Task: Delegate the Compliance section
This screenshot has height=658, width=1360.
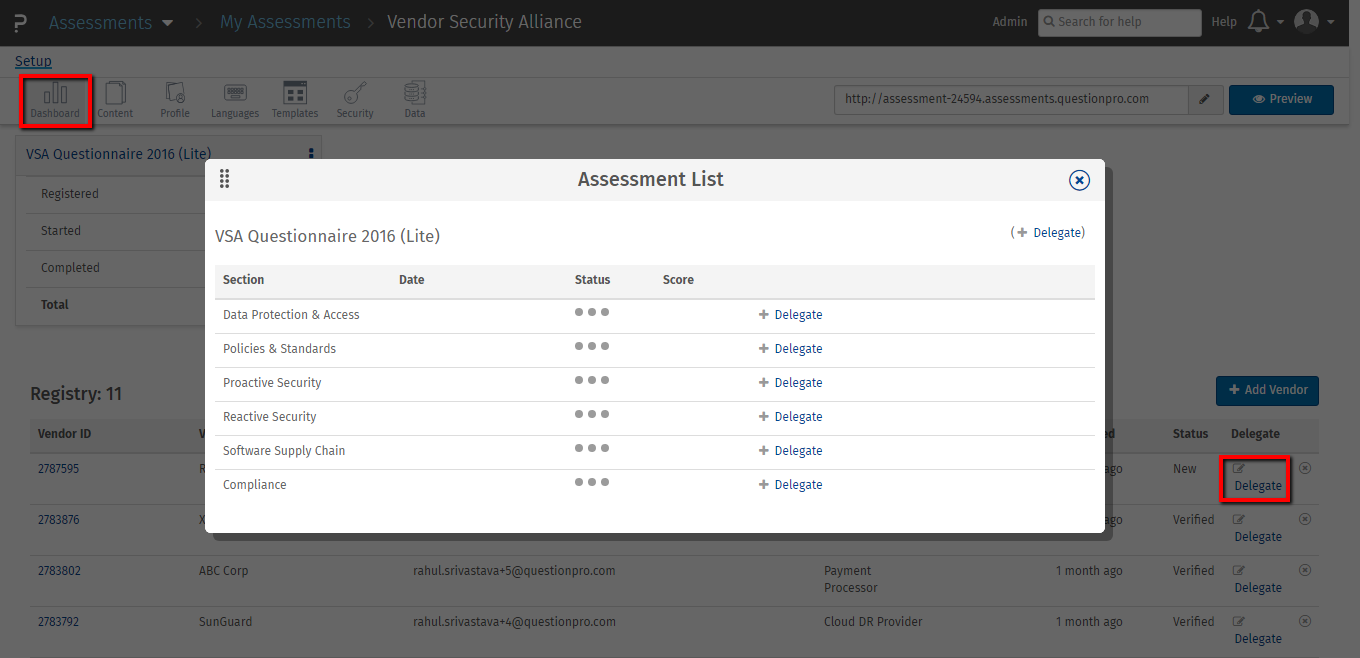Action: [x=797, y=485]
